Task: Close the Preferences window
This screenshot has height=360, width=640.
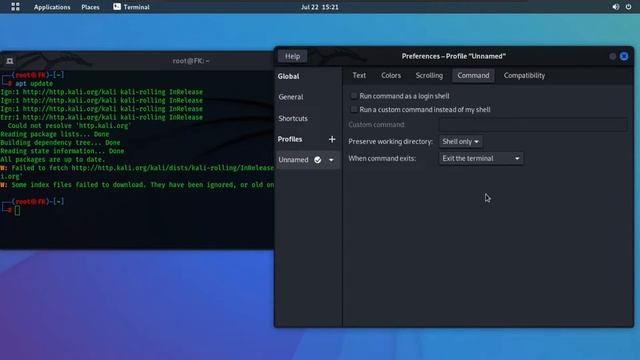Action: 624,56
